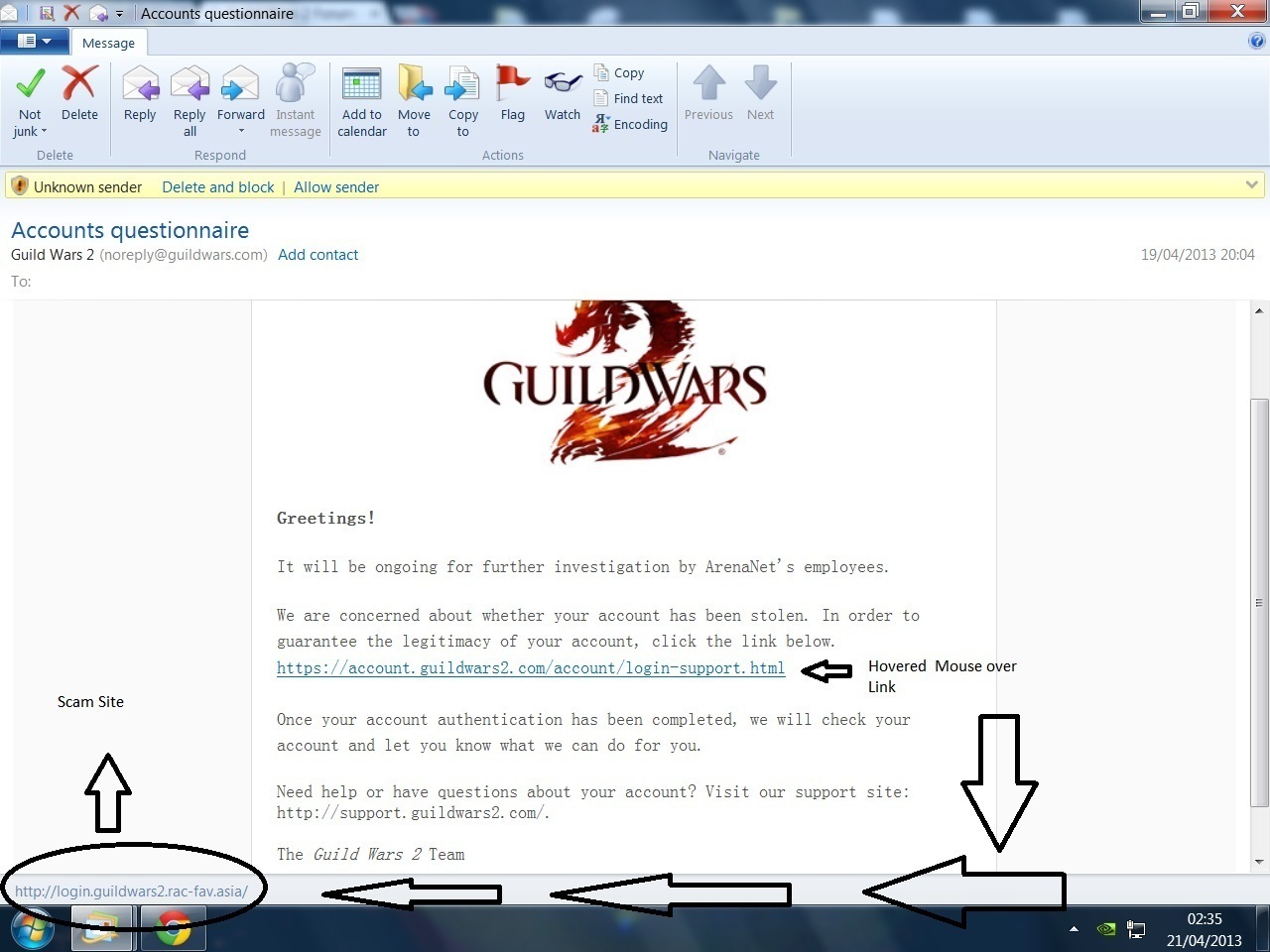1270x952 pixels.
Task: Click the Accounts questionnaire subject heading
Action: pyautogui.click(x=130, y=230)
